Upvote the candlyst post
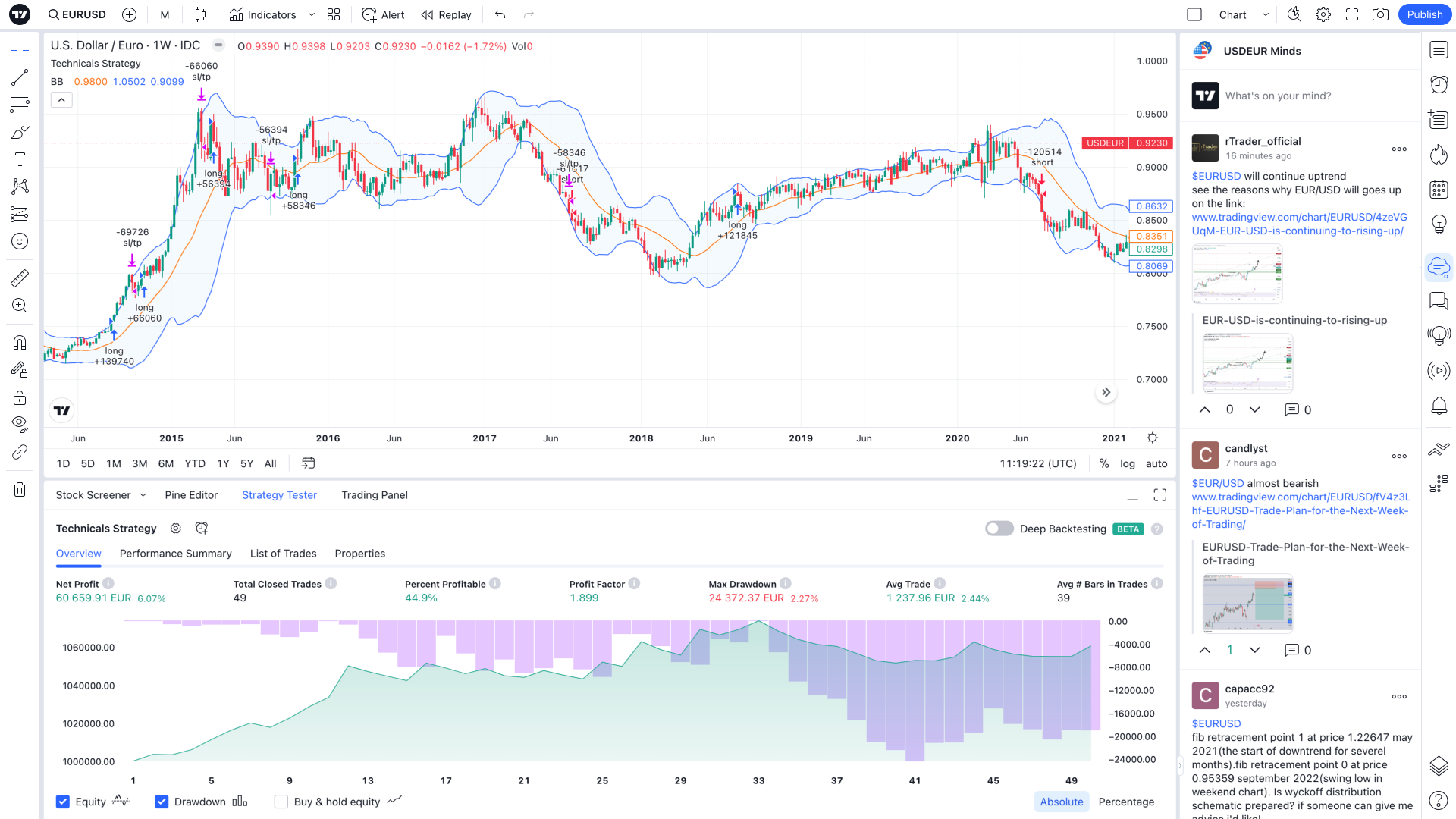This screenshot has height=819, width=1456. click(x=1204, y=650)
